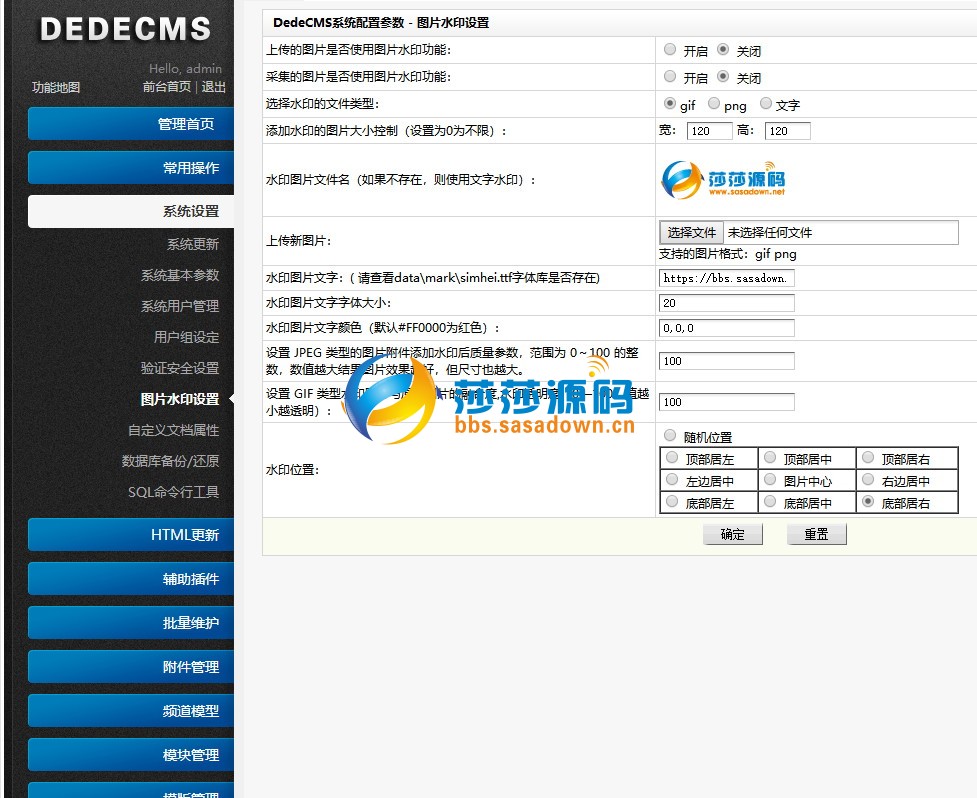Expand 频道模型 menu section

[131, 711]
